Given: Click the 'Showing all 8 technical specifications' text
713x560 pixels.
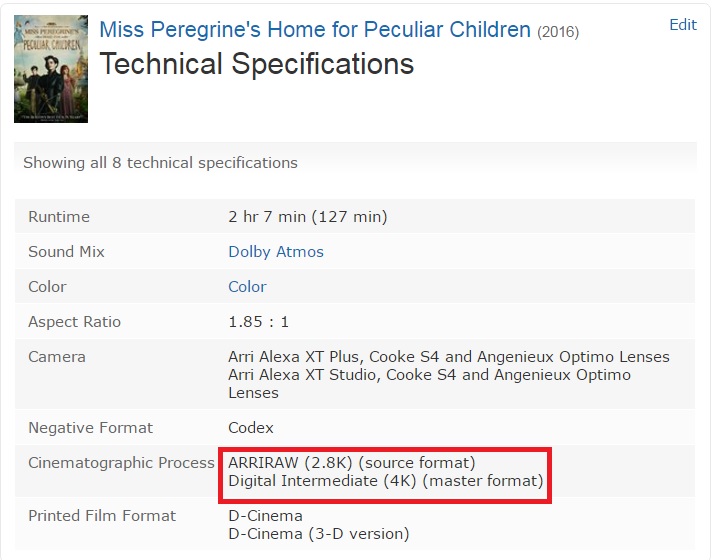Looking at the screenshot, I should [161, 162].
